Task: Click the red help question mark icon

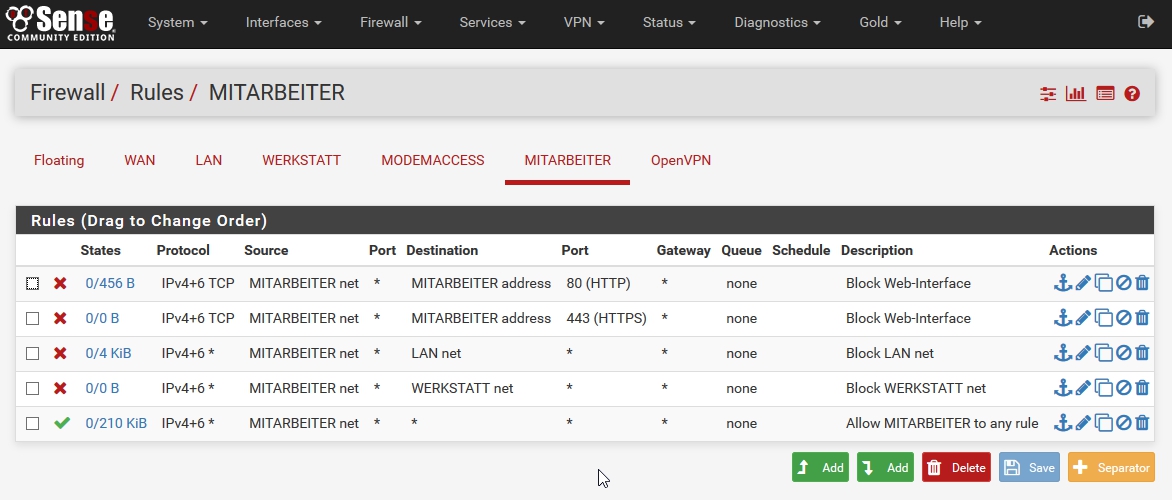Action: point(1132,94)
